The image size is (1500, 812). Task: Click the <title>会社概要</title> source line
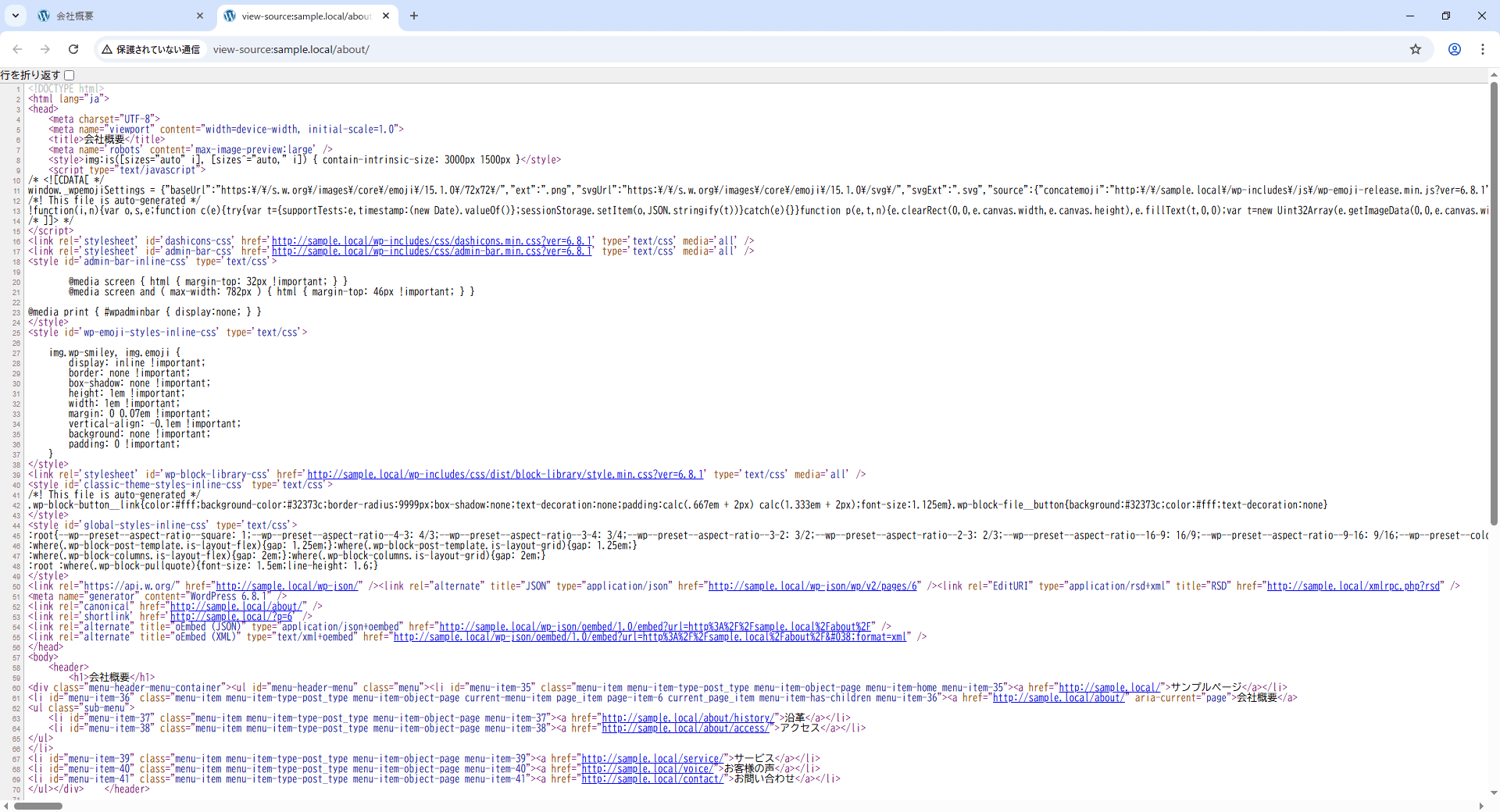(x=107, y=140)
